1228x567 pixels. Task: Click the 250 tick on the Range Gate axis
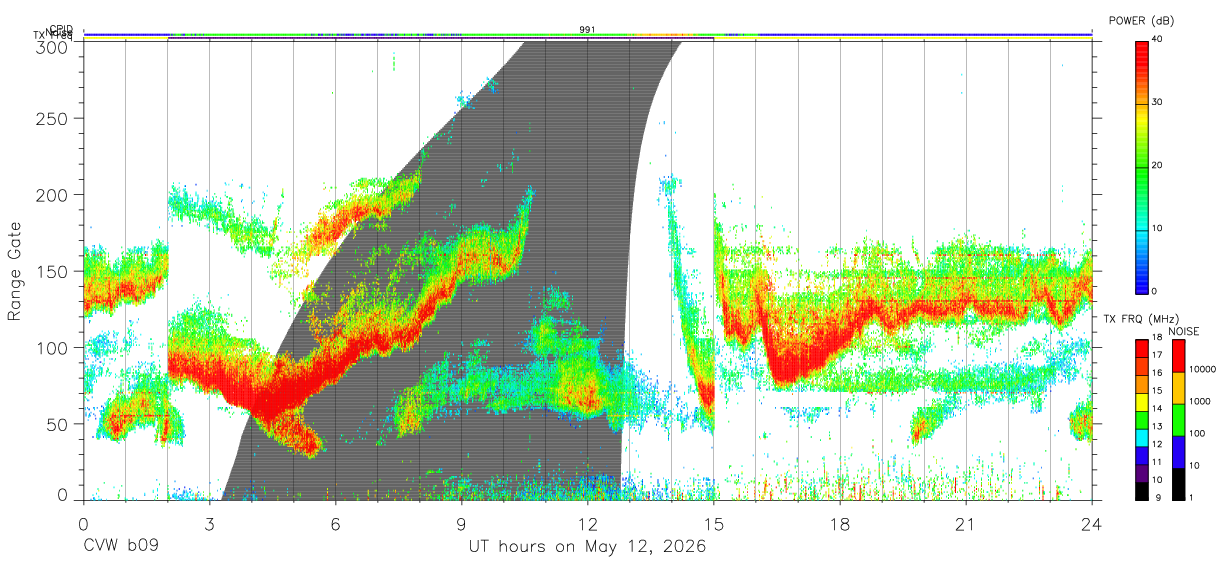tap(53, 118)
